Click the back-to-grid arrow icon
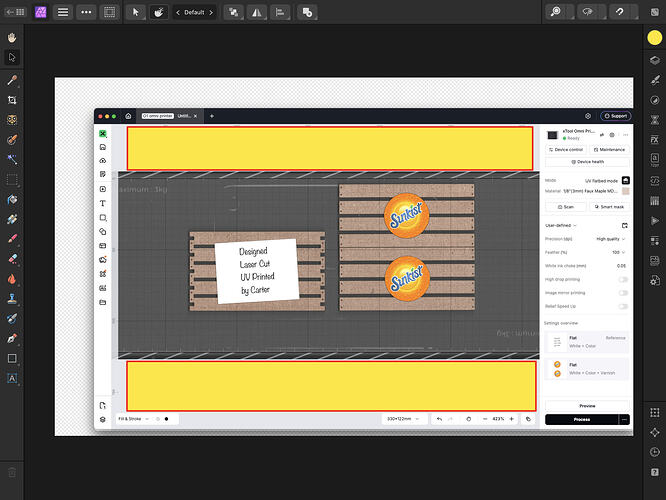 (15, 12)
